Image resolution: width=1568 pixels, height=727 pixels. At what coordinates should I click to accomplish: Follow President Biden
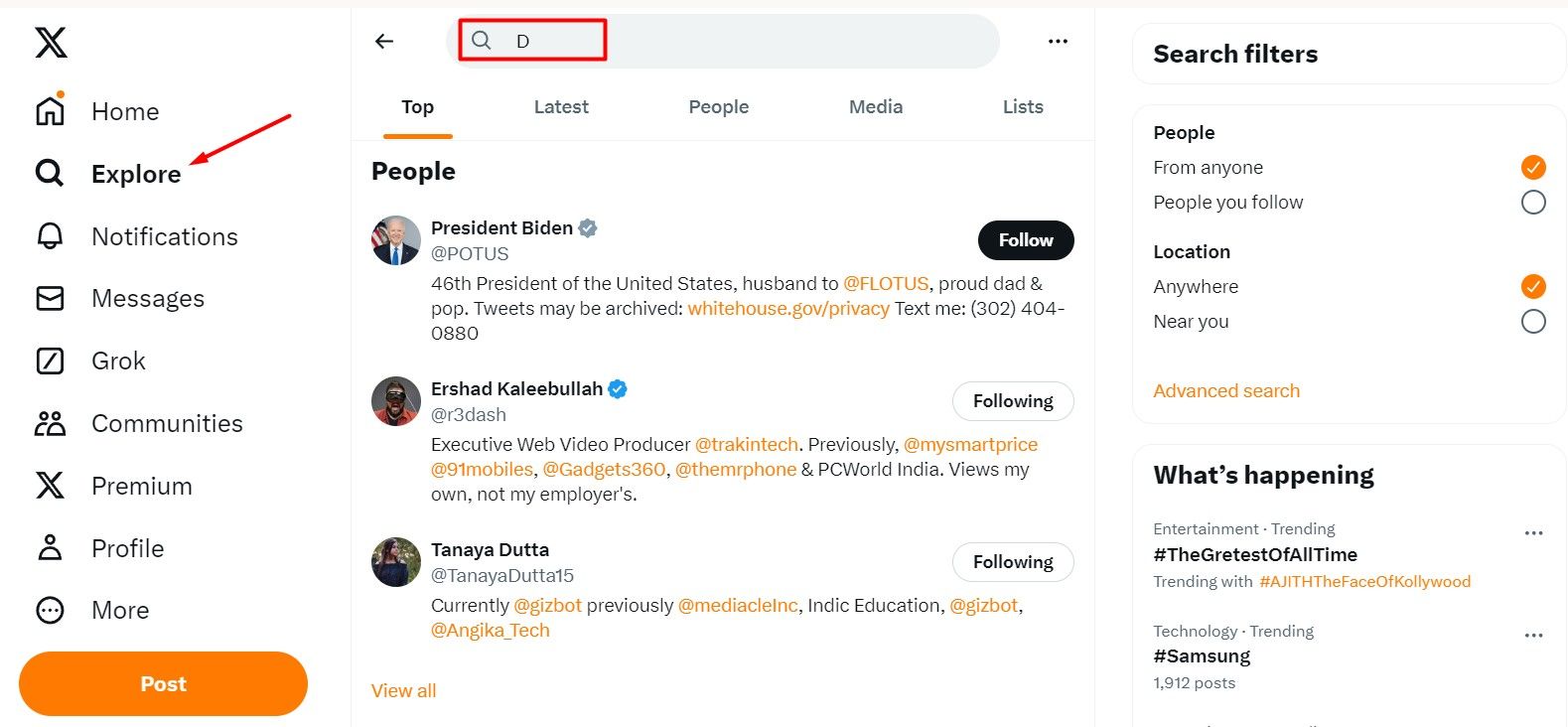coord(1025,240)
